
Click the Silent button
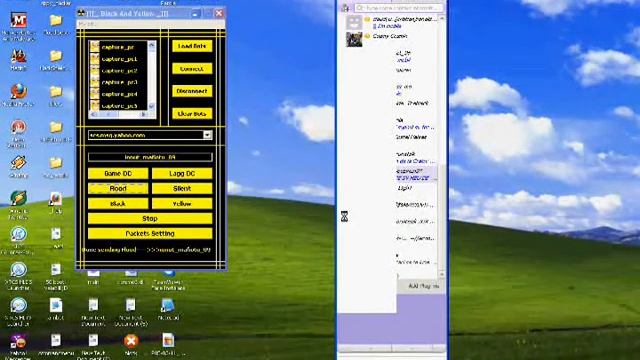click(182, 189)
